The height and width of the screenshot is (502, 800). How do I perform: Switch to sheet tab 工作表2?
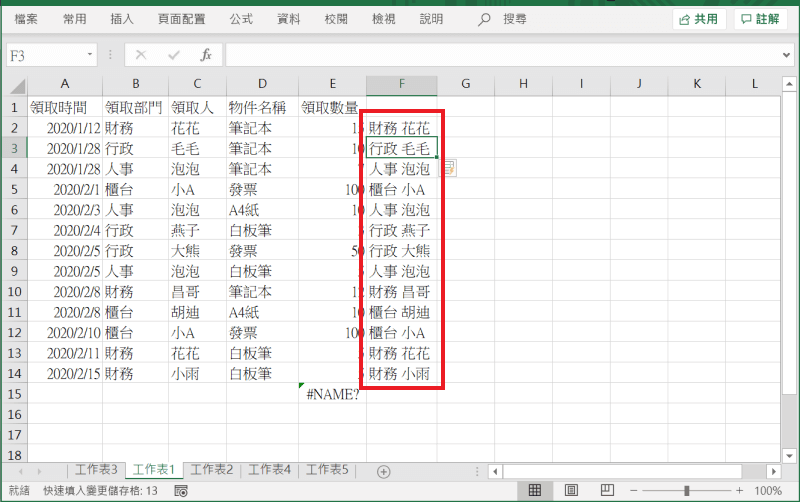tap(212, 469)
